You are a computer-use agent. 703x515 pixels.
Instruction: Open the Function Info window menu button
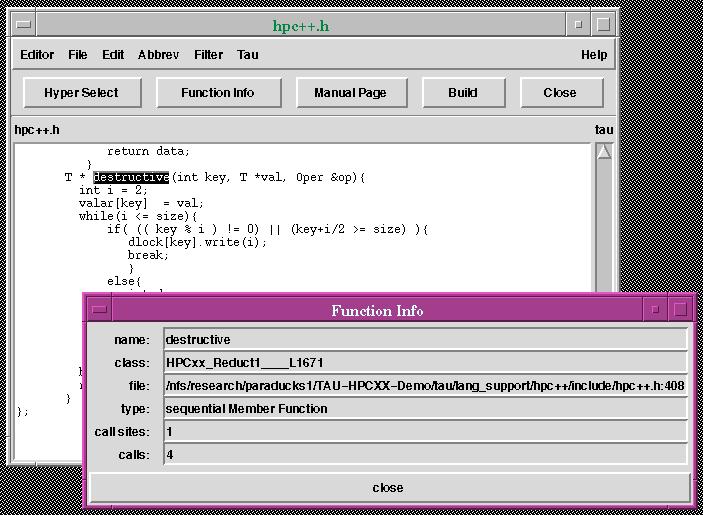(99, 310)
